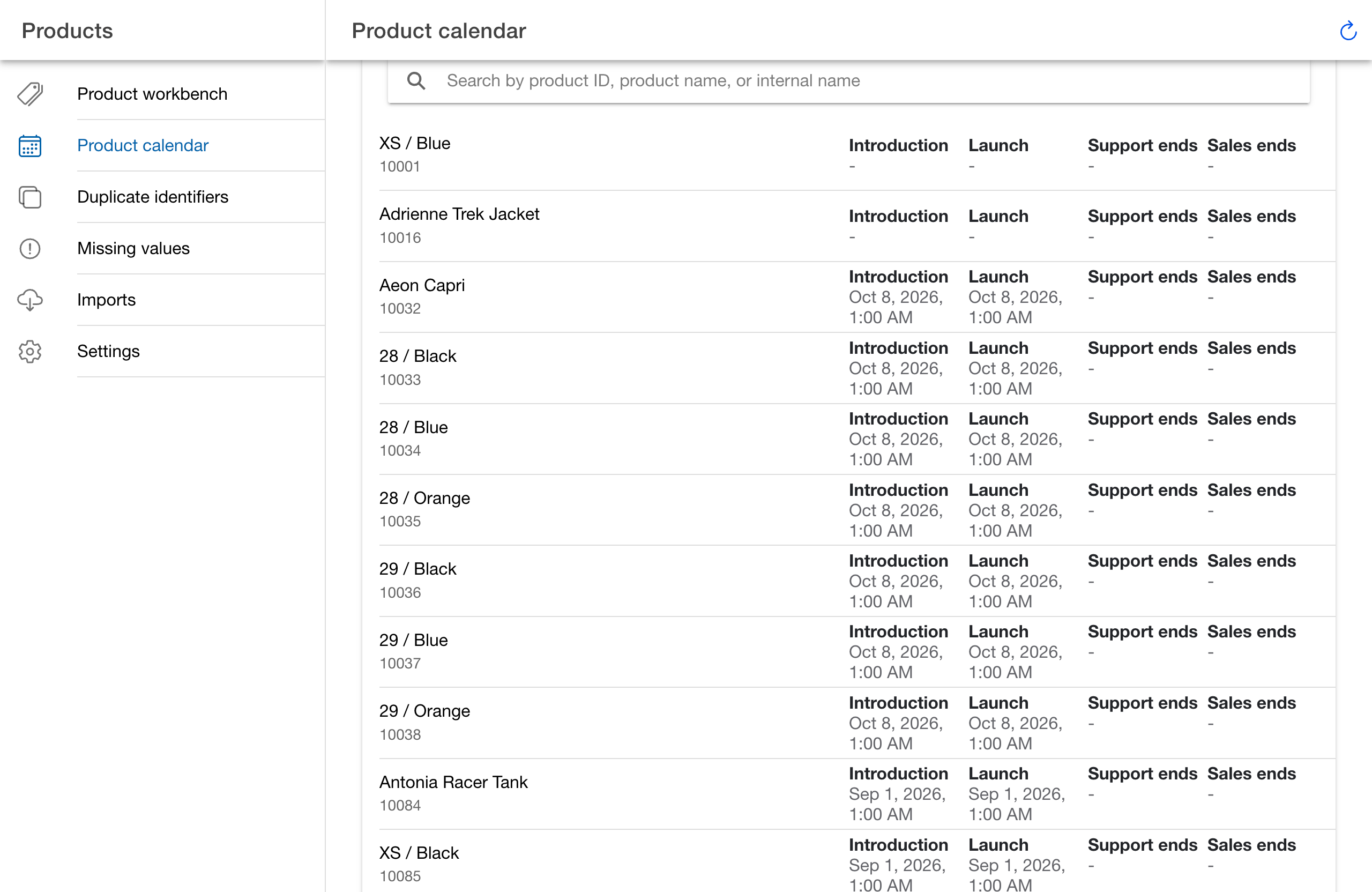Click the Support ends label for XS / Blue
The width and height of the screenshot is (1372, 892).
tap(1142, 145)
